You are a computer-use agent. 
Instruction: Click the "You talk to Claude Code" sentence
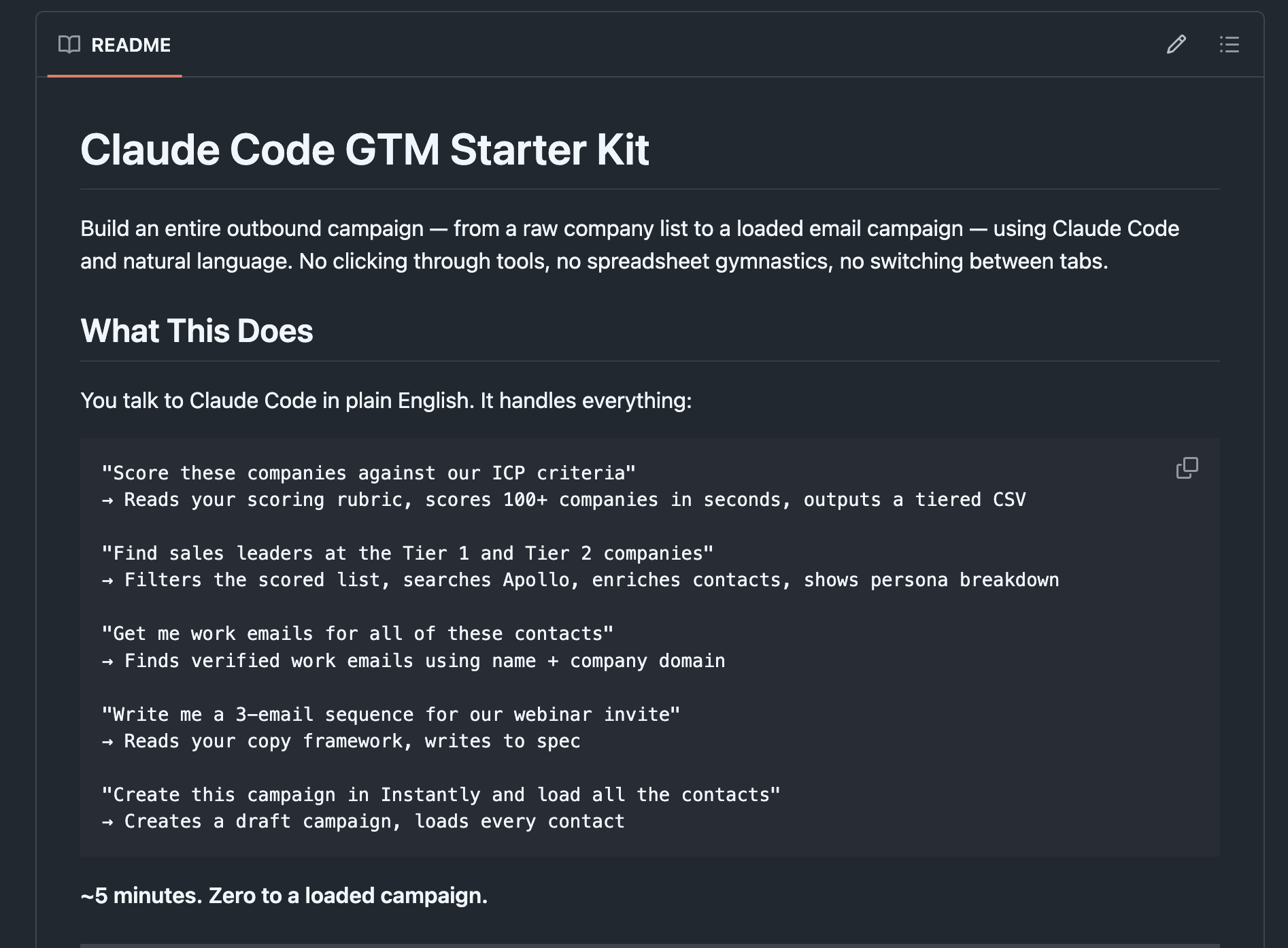pyautogui.click(x=386, y=401)
